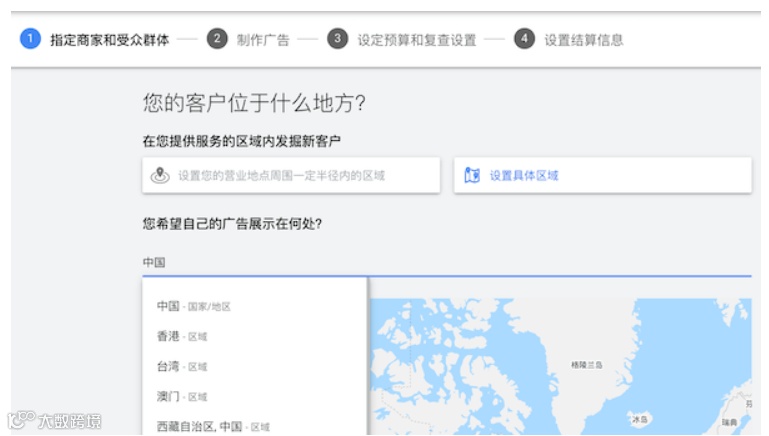Go to 设置结算信息 step
Viewport: 769px width, 436px height.
point(584,40)
